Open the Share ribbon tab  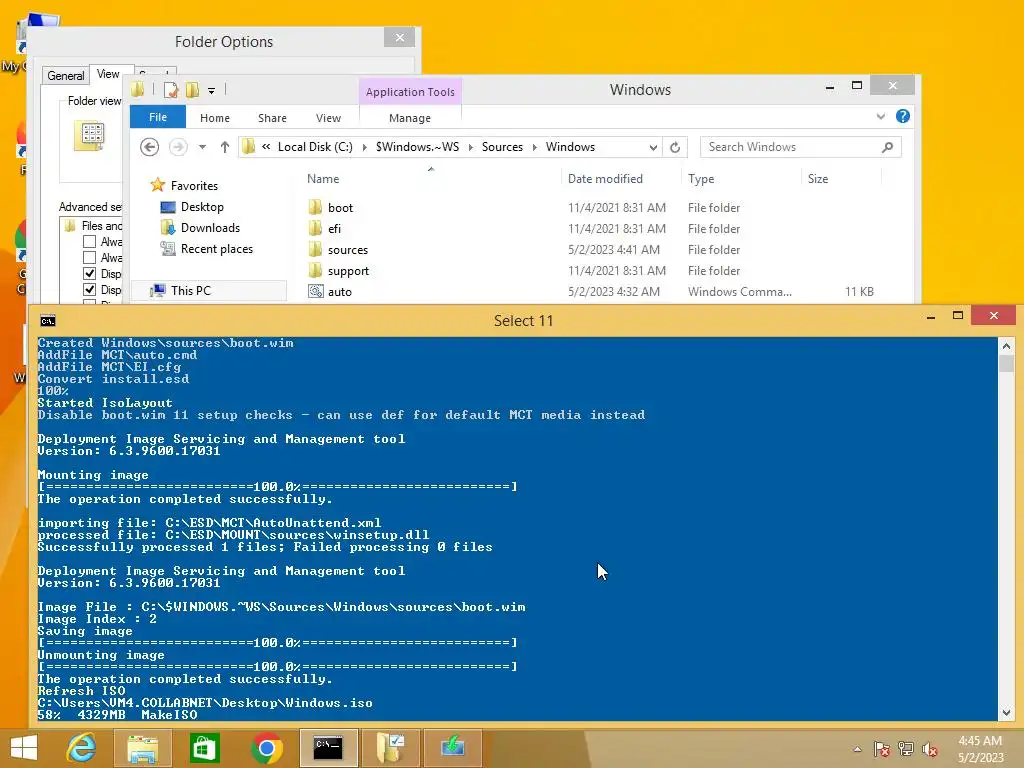point(272,118)
